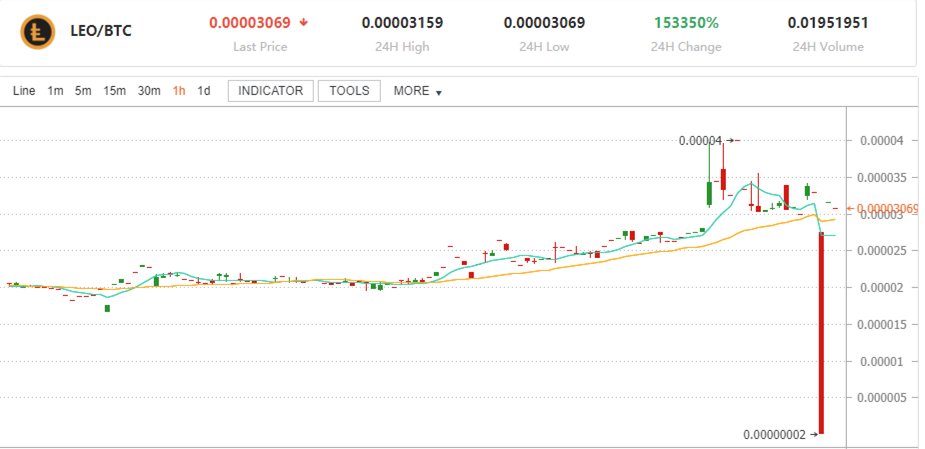The image size is (925, 449).
Task: Click the 0.00002 price axis label
Action: click(882, 287)
